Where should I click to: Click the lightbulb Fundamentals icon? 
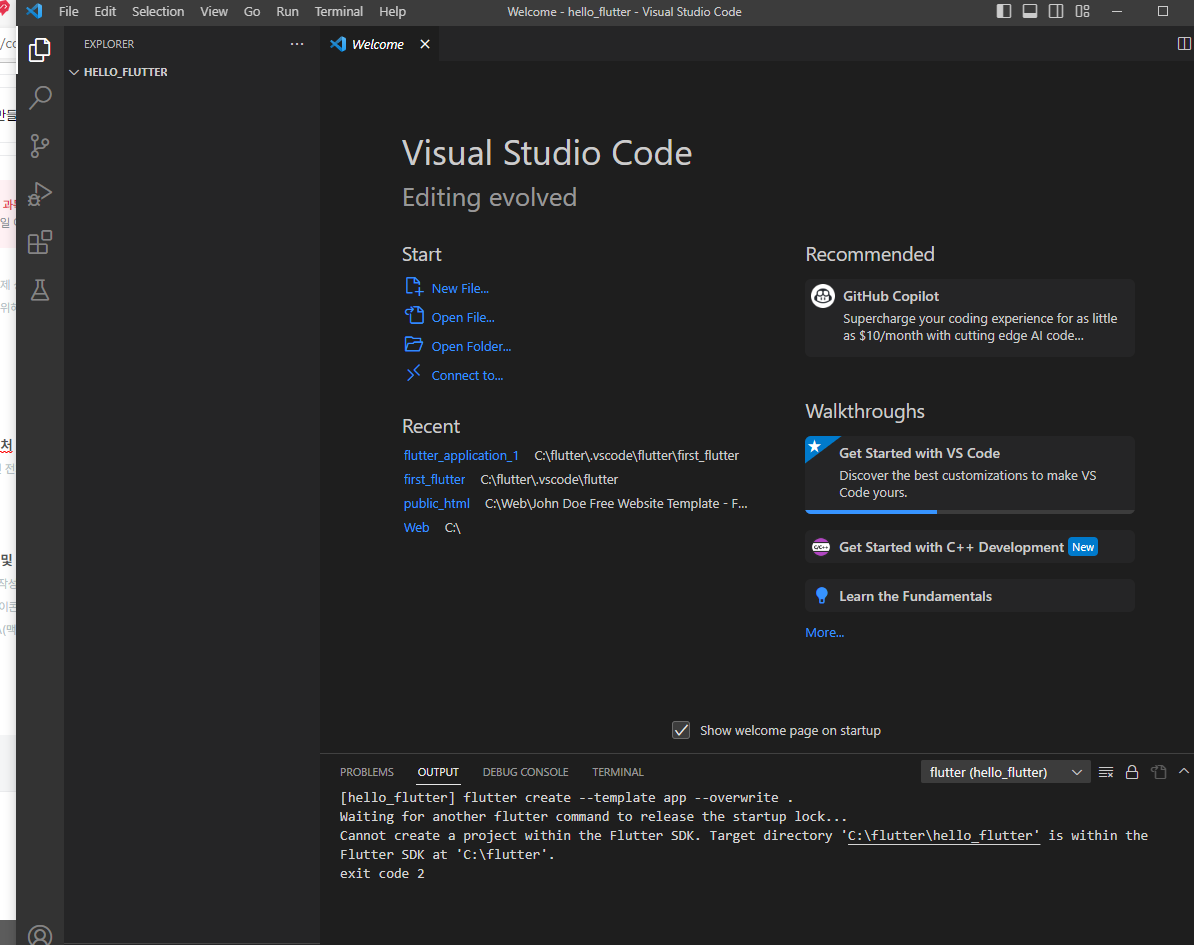822,595
